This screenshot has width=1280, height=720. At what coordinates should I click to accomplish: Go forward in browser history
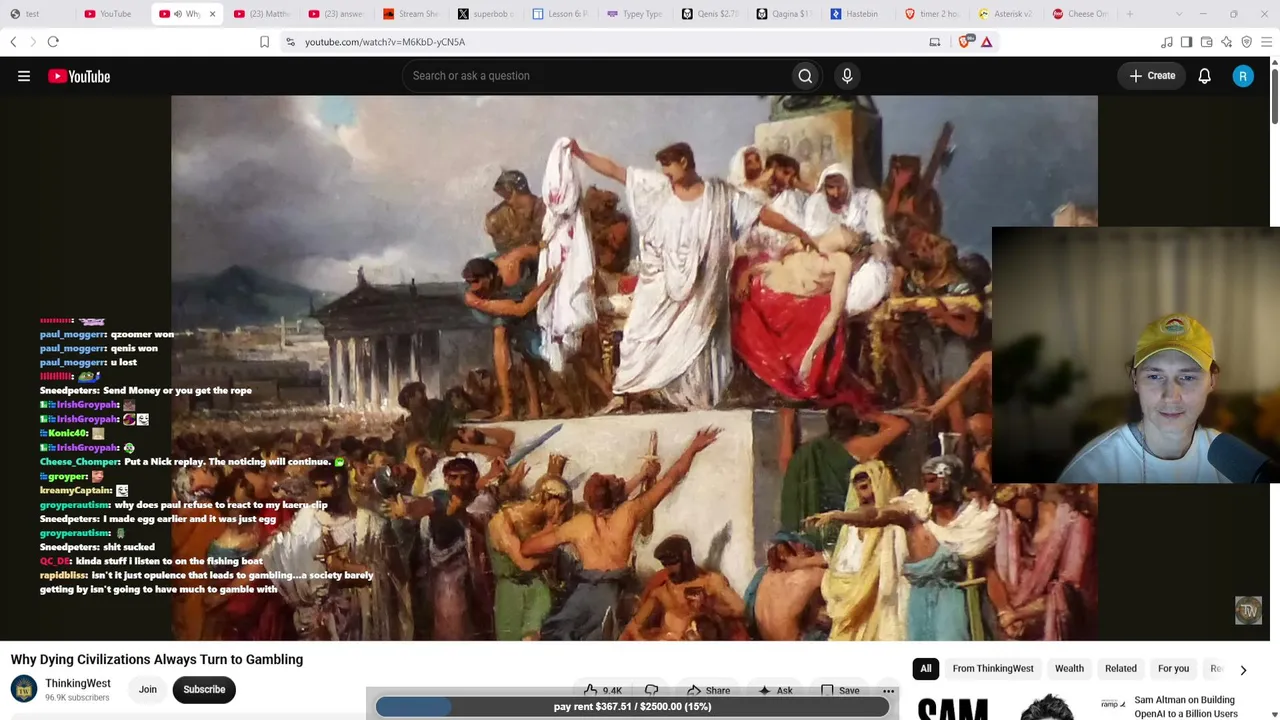pos(33,42)
